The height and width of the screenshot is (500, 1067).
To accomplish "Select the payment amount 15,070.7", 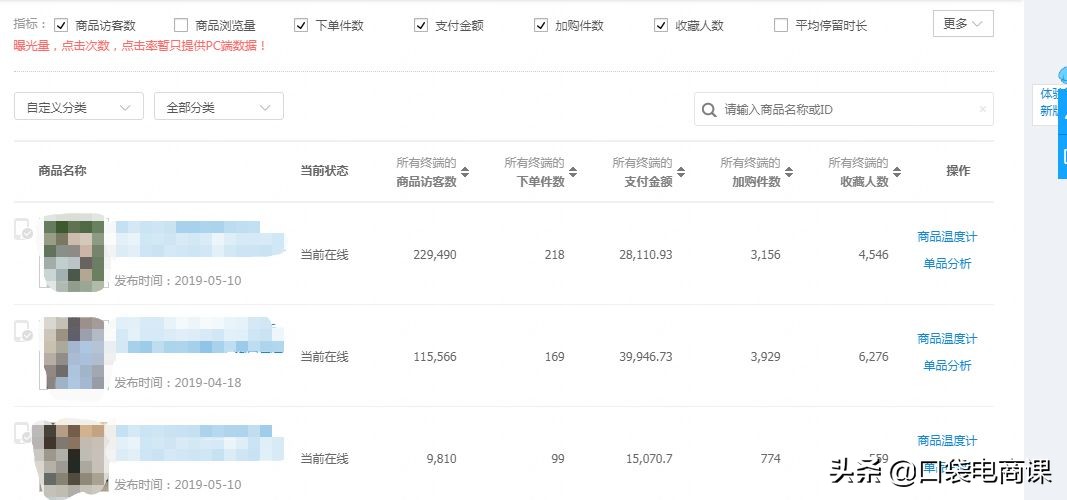I will pos(649,459).
